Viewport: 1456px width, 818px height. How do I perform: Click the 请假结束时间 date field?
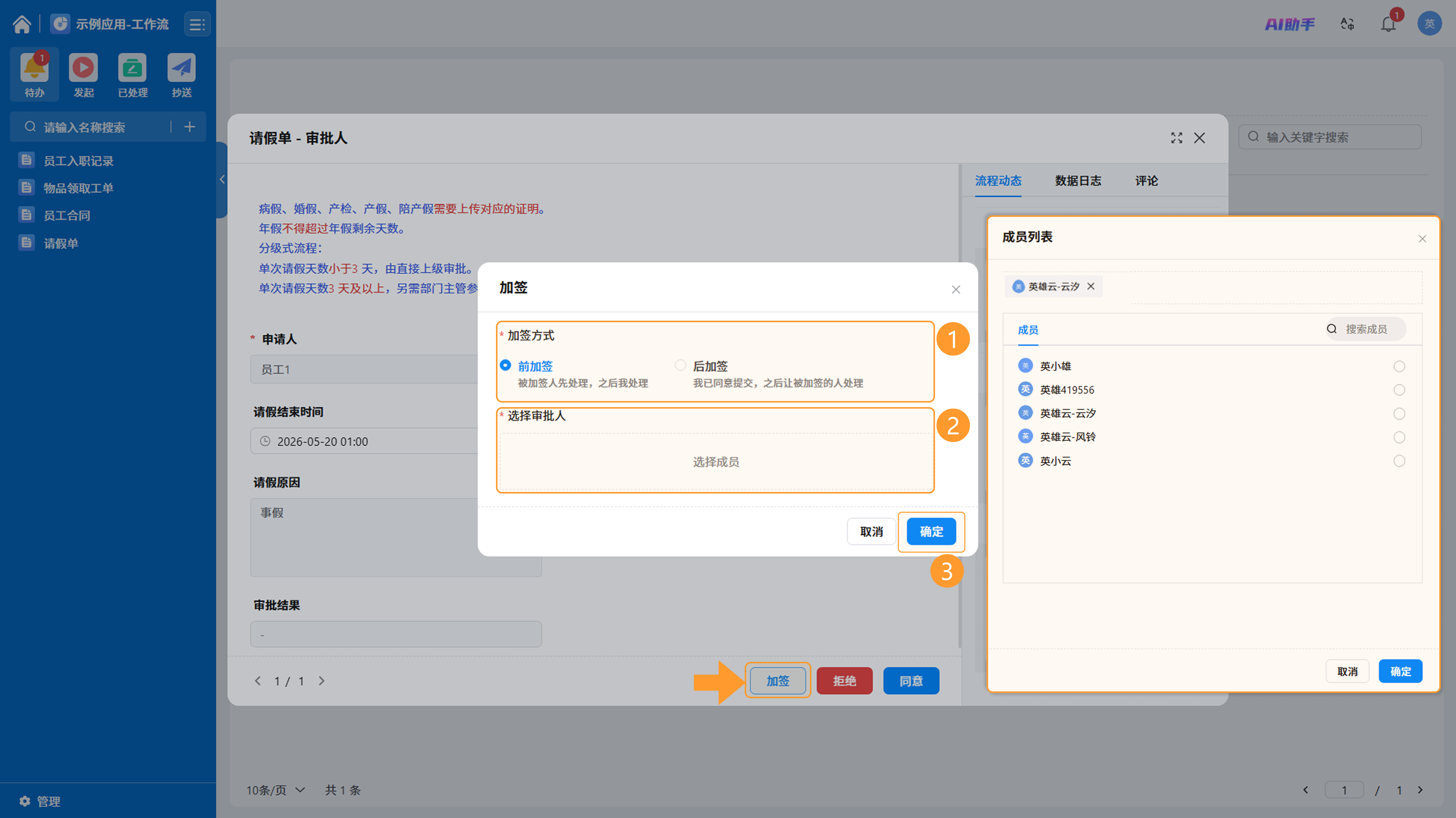(364, 441)
